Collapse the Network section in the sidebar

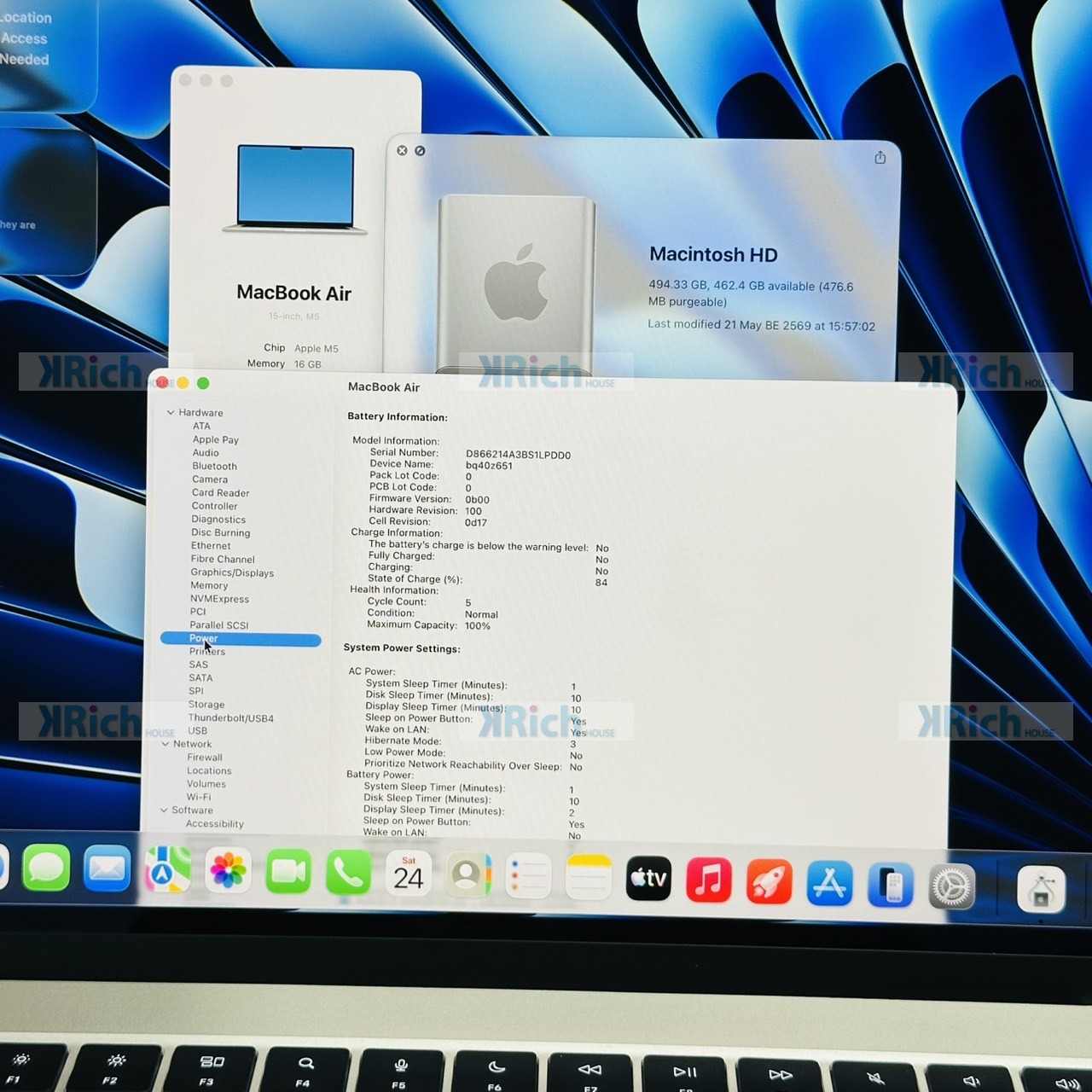point(166,744)
